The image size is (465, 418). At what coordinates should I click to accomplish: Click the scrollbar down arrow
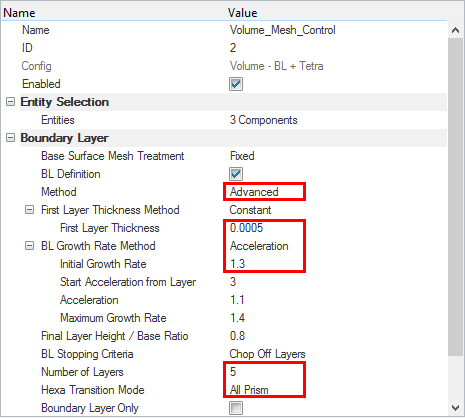pyautogui.click(x=455, y=407)
